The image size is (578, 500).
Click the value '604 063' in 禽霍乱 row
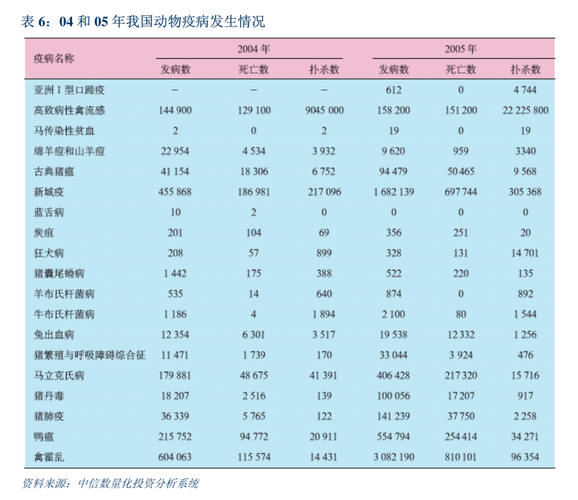point(175,457)
